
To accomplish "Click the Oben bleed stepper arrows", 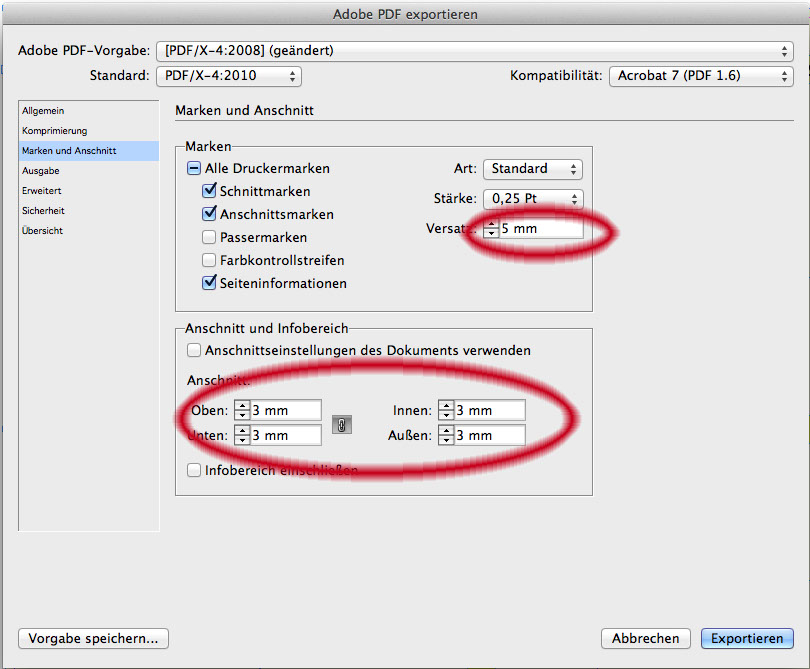I will click(242, 410).
